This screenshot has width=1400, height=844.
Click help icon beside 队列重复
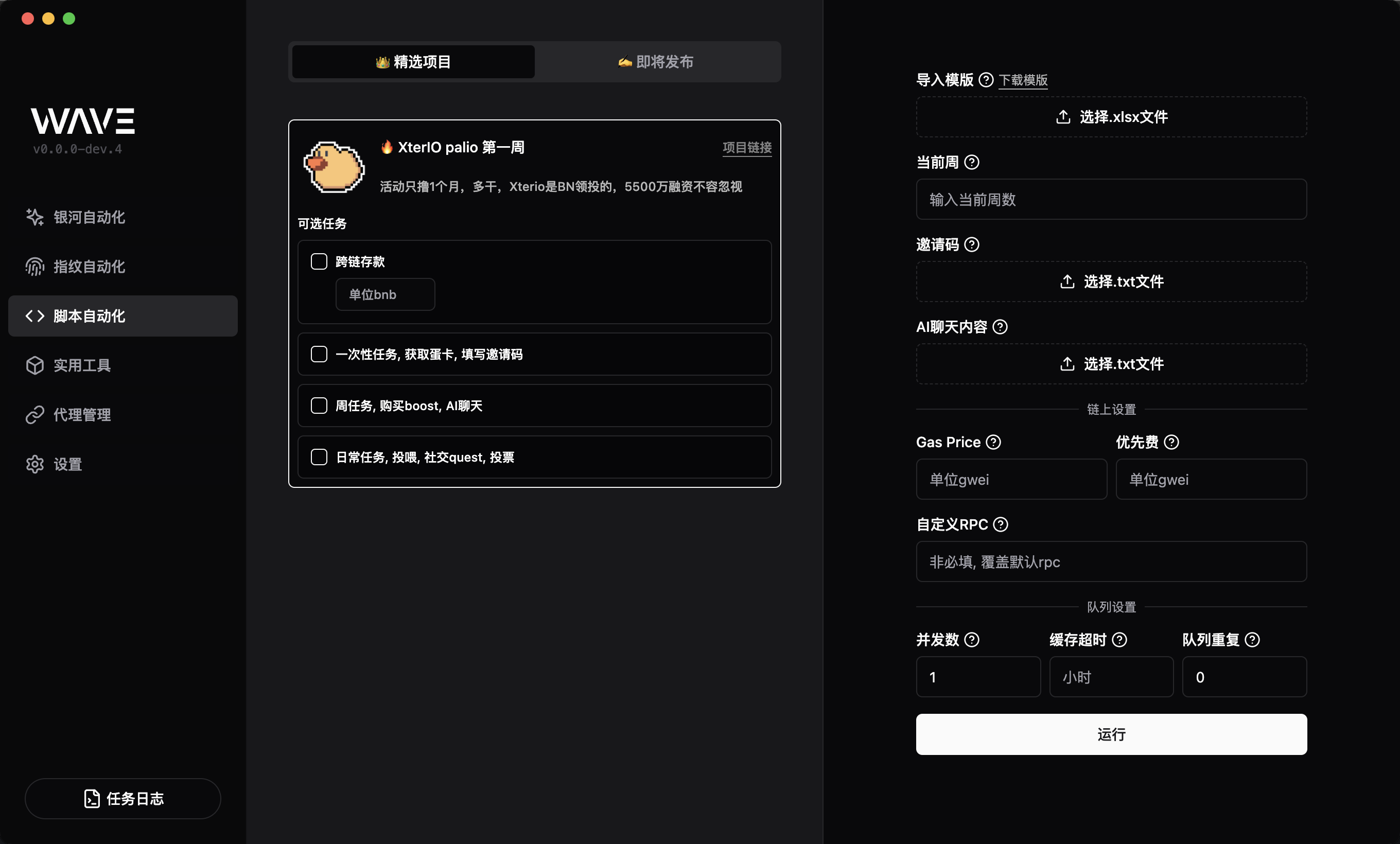tap(1252, 640)
